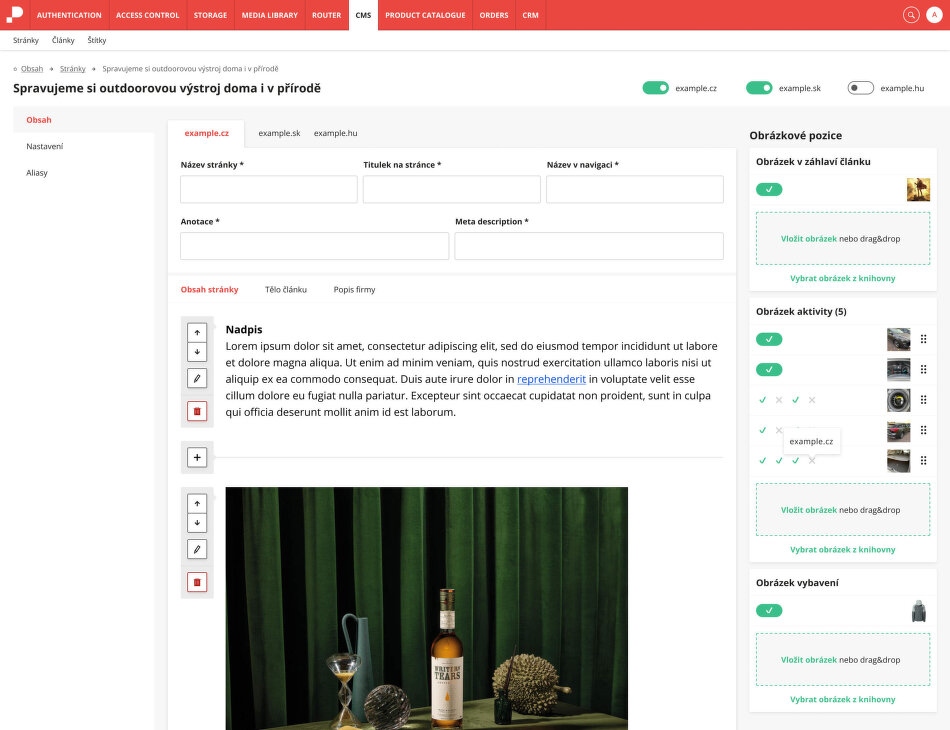This screenshot has height=730, width=950.
Task: Move the image block up
Action: [x=197, y=503]
